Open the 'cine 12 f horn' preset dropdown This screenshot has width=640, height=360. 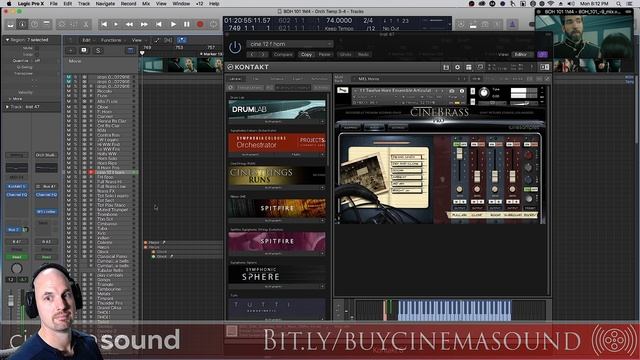[x=289, y=44]
